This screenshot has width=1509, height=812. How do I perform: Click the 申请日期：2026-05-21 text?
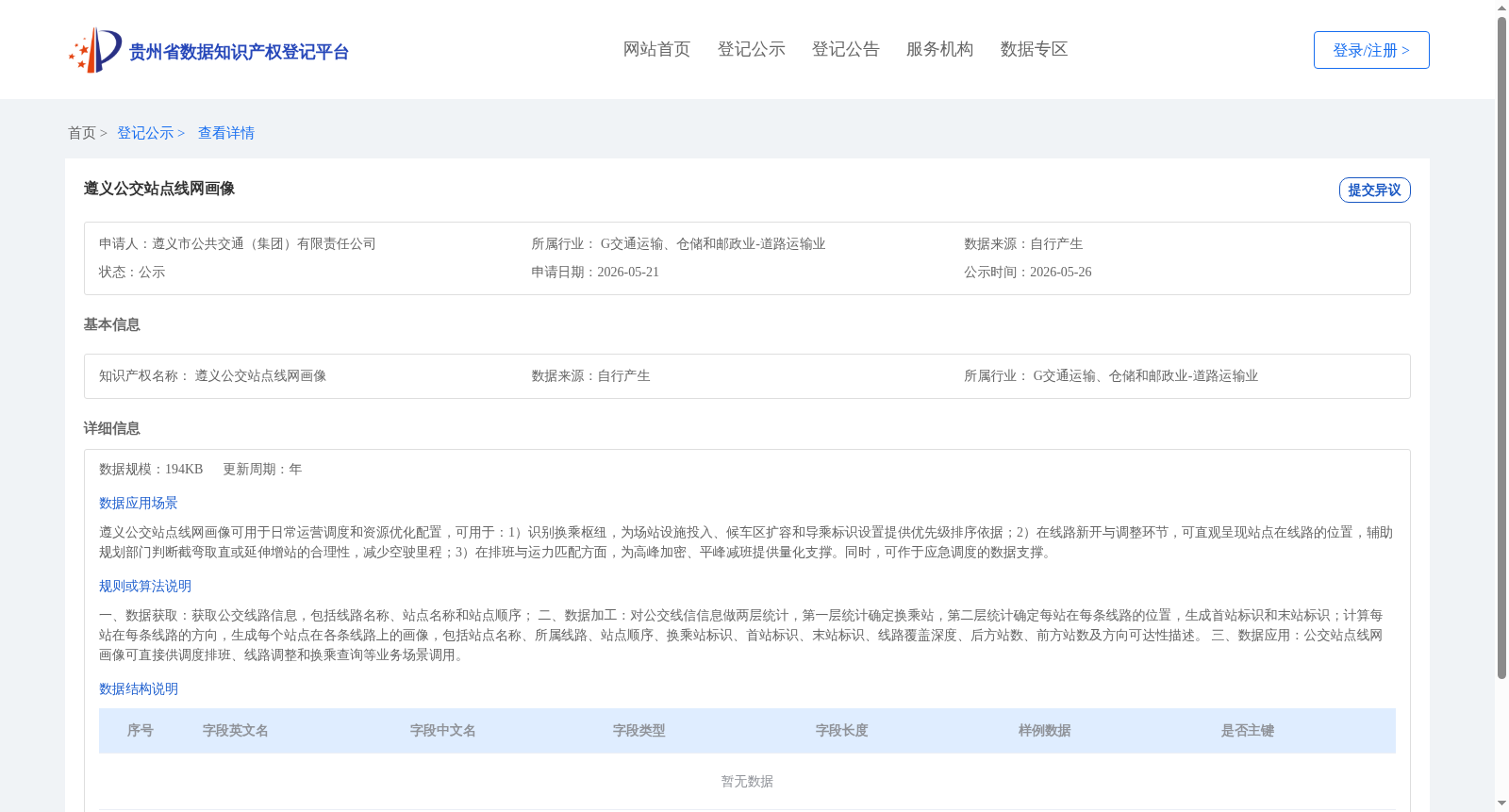[595, 272]
